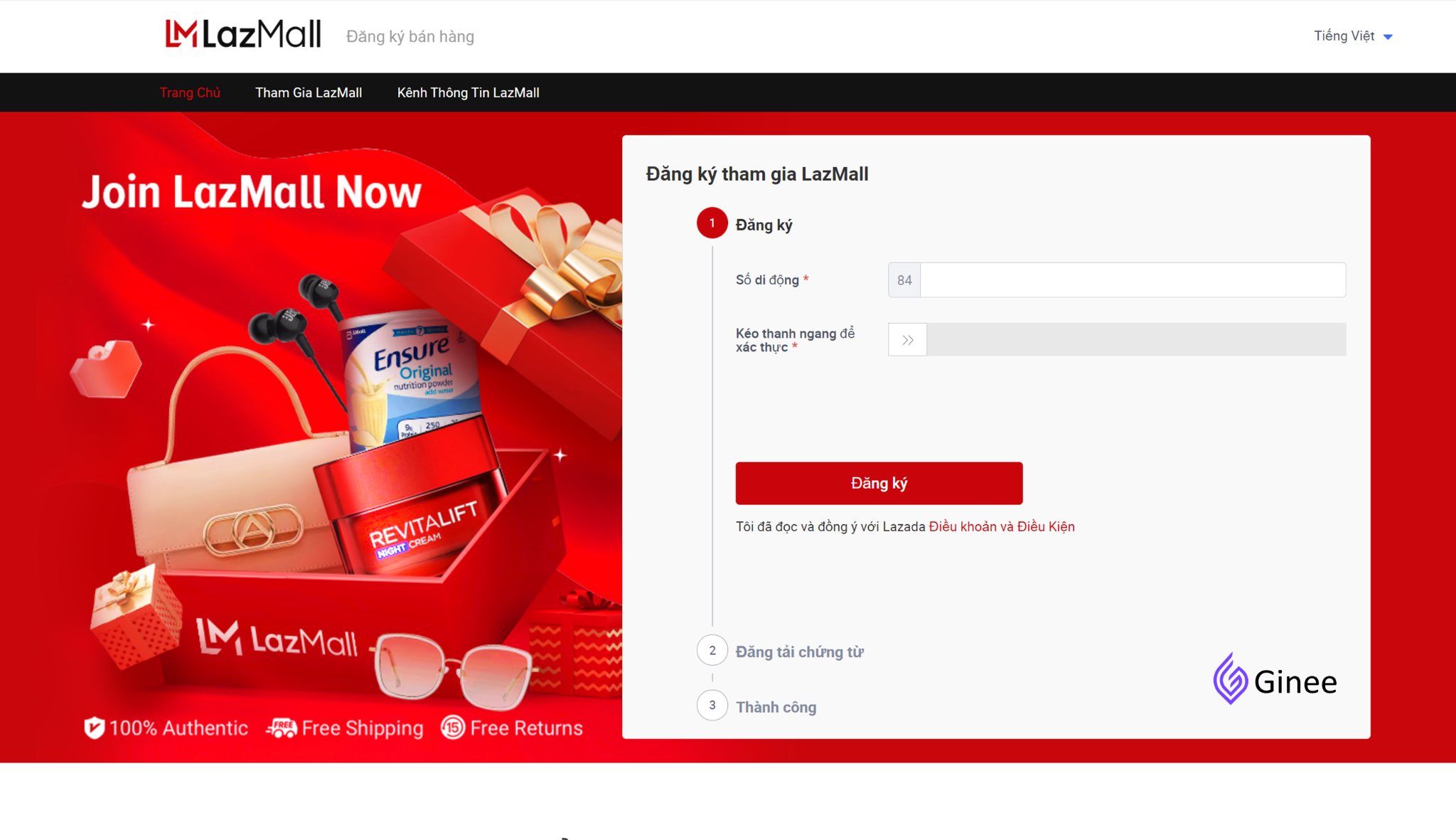Open the Tiếng Việt language dropdown
This screenshot has width=1456, height=840.
tap(1352, 36)
